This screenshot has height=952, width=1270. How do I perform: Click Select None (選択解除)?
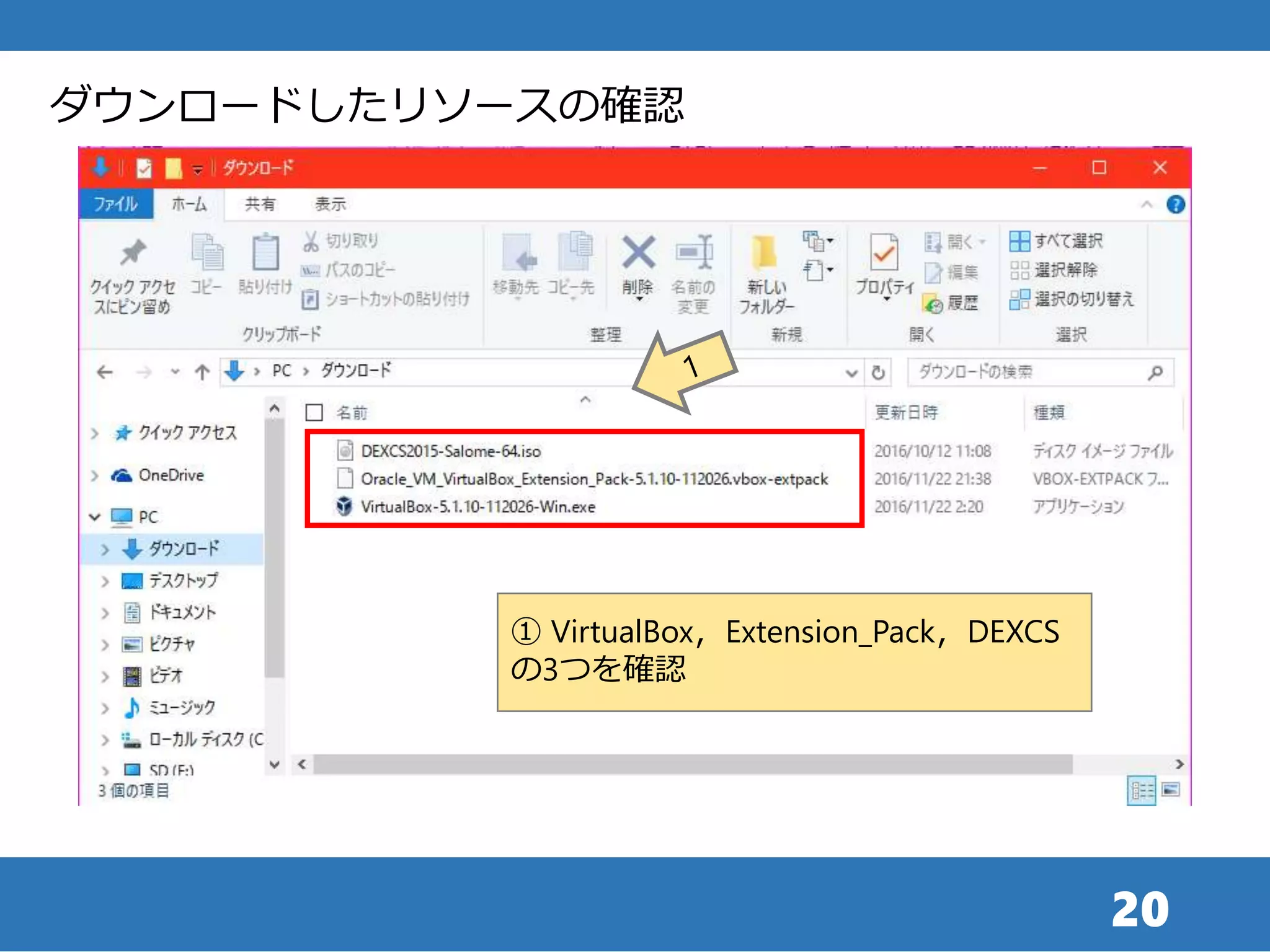pyautogui.click(x=1053, y=270)
